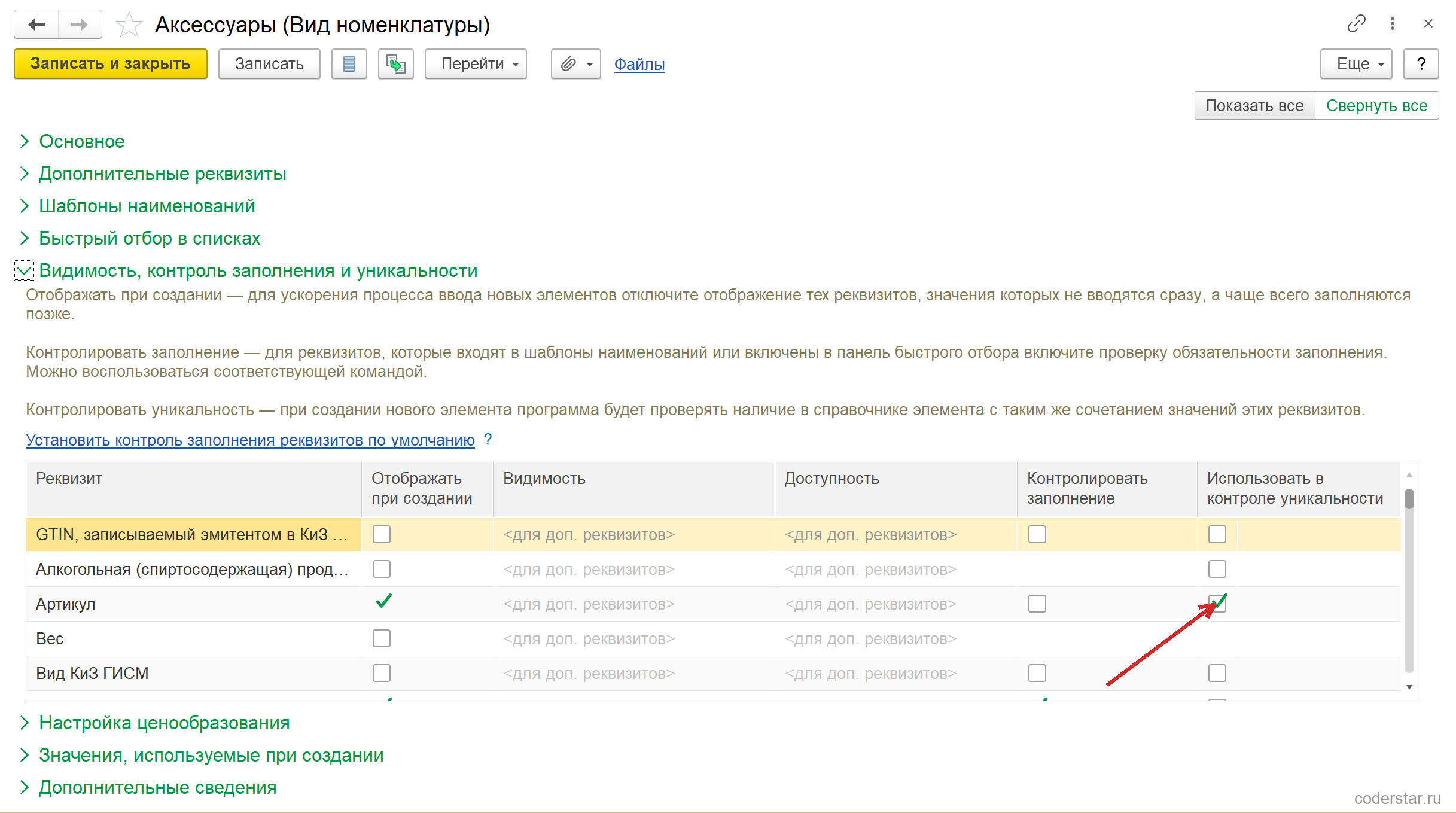Screen dimensions: 1456x813
Task: Collapse Видимость, контроль заполнения section
Action: point(24,270)
